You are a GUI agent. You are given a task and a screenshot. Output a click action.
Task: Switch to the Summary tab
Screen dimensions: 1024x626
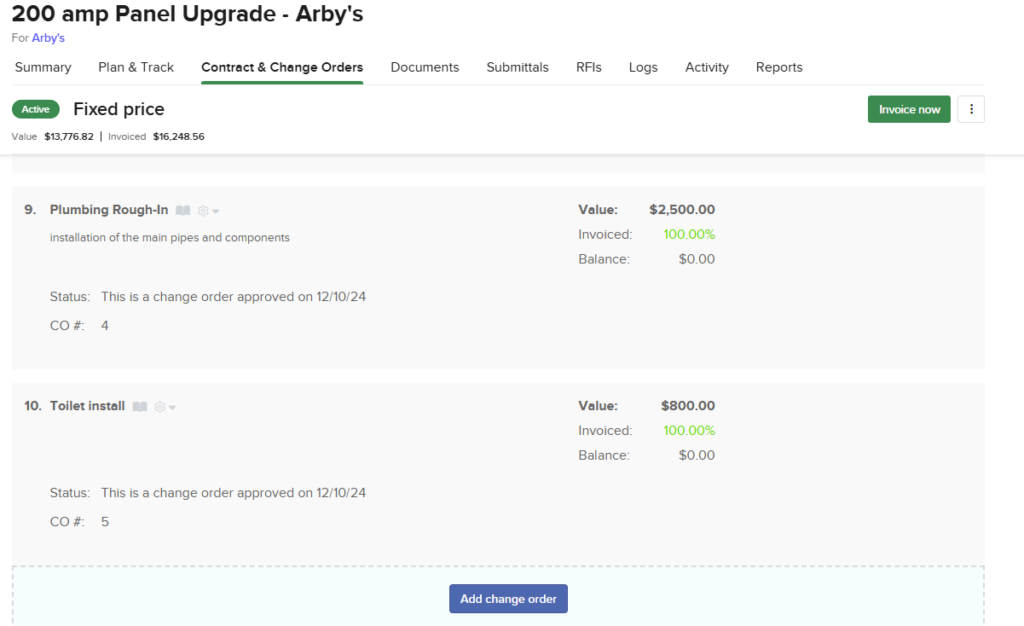point(43,67)
